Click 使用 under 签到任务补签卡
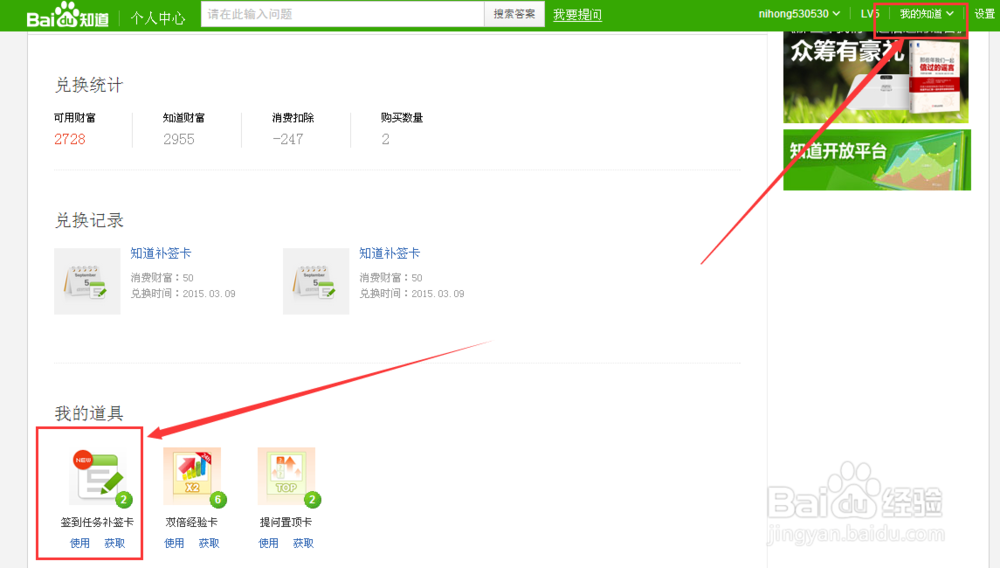This screenshot has height=568, width=1000. [80, 543]
